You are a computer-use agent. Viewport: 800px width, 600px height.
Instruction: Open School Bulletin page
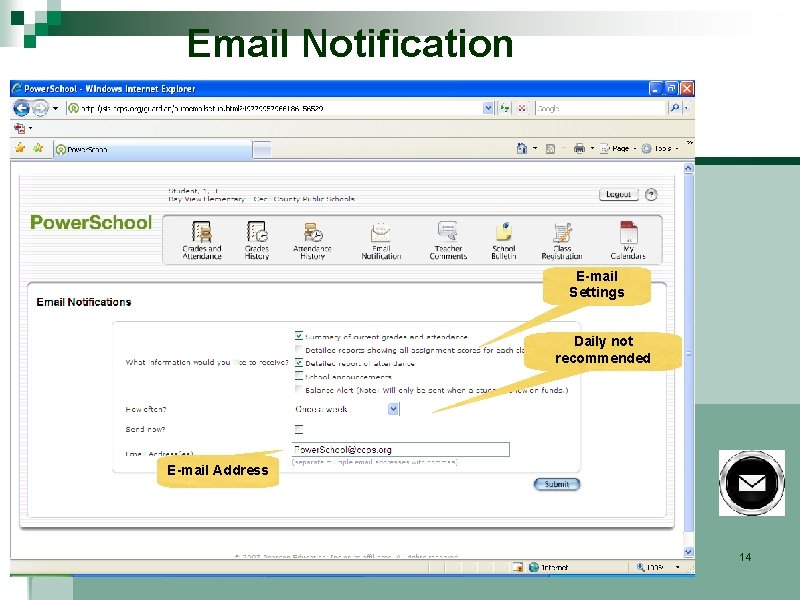coord(504,240)
